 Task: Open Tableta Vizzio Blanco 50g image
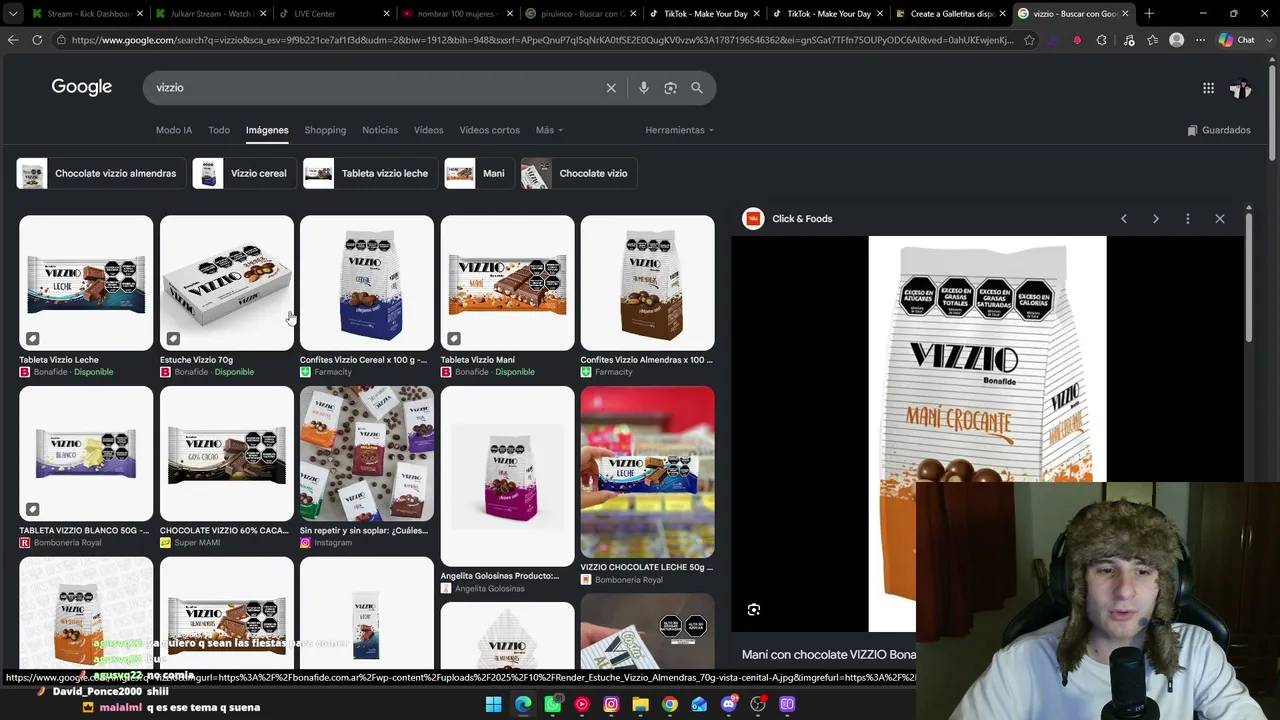(86, 454)
